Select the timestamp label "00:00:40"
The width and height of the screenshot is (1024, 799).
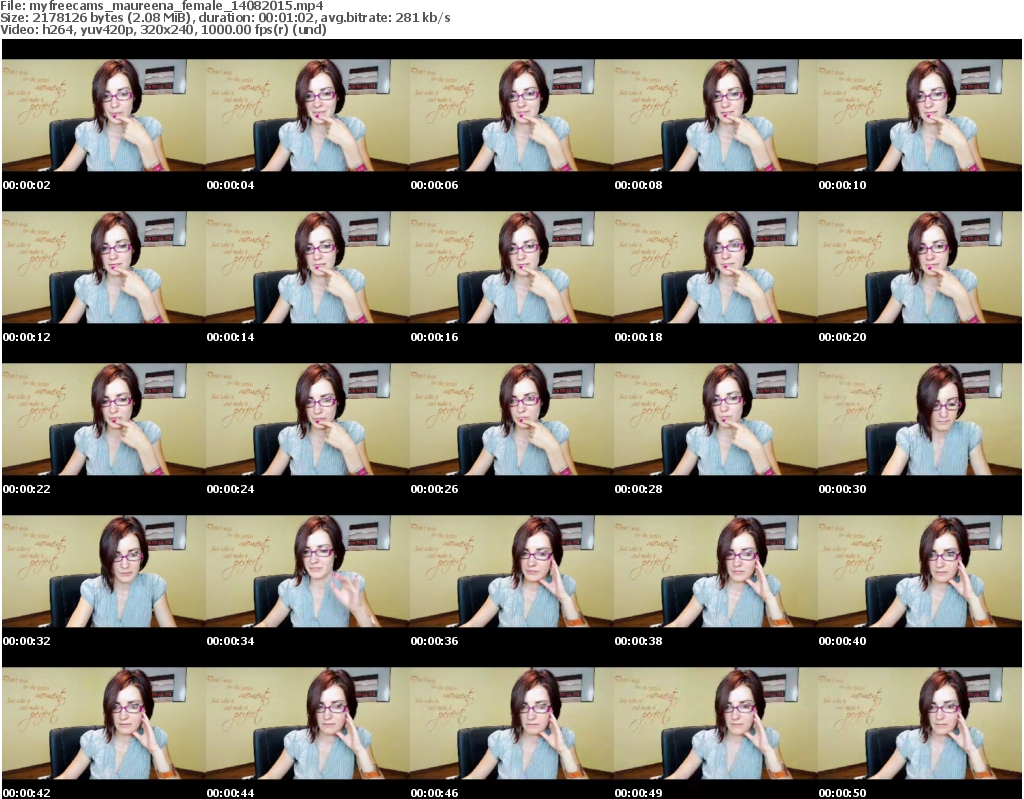tap(842, 641)
